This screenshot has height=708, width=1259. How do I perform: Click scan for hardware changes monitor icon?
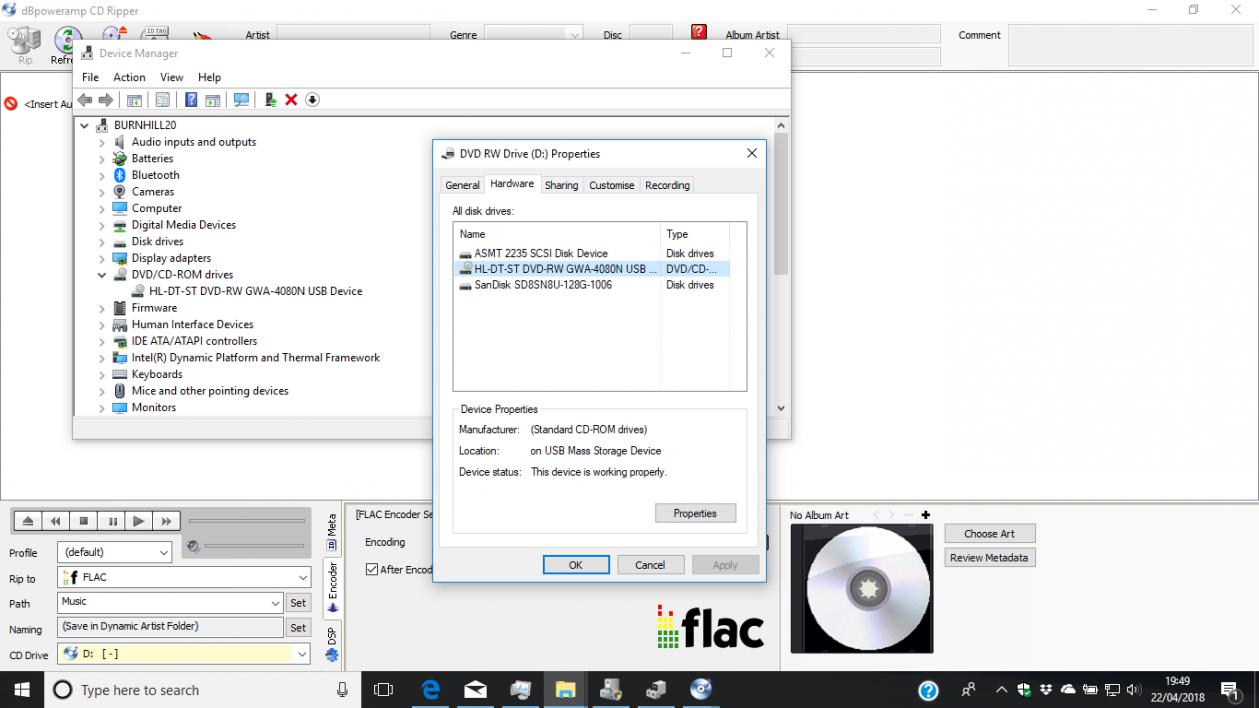coord(241,100)
